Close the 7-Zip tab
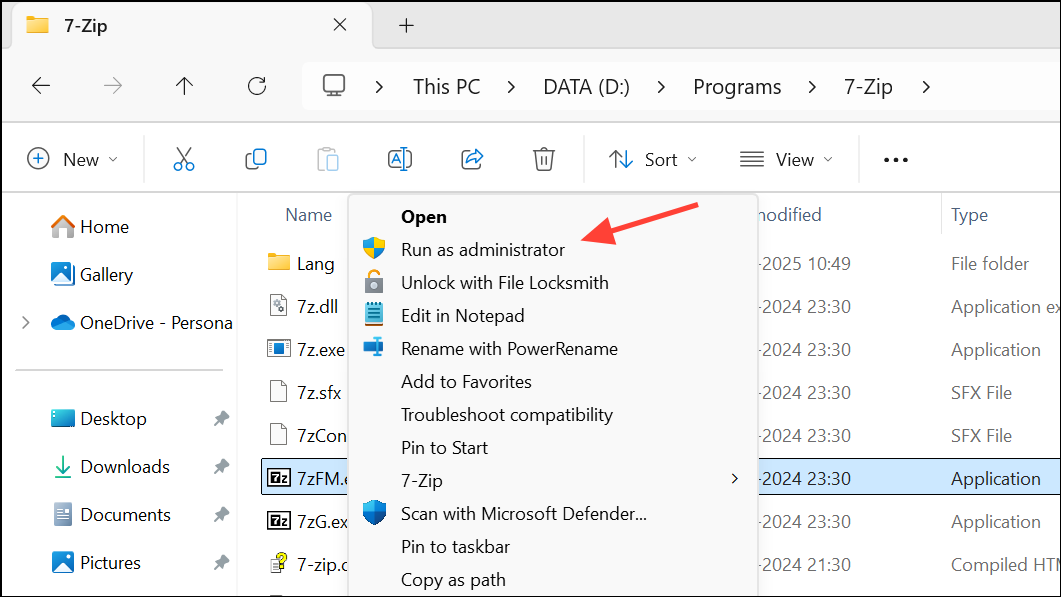This screenshot has width=1061, height=597. tap(340, 25)
